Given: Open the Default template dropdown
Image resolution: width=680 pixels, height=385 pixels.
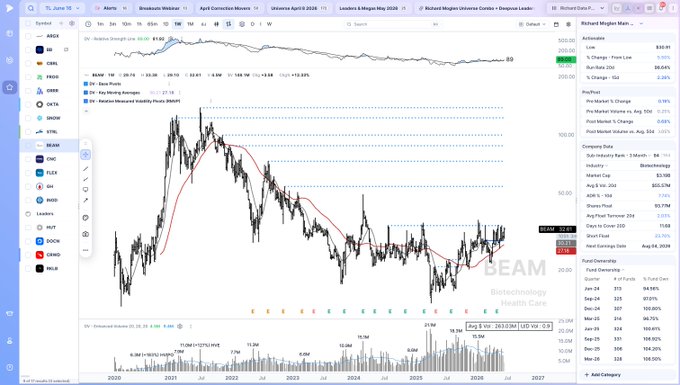Looking at the screenshot, I should point(533,24).
